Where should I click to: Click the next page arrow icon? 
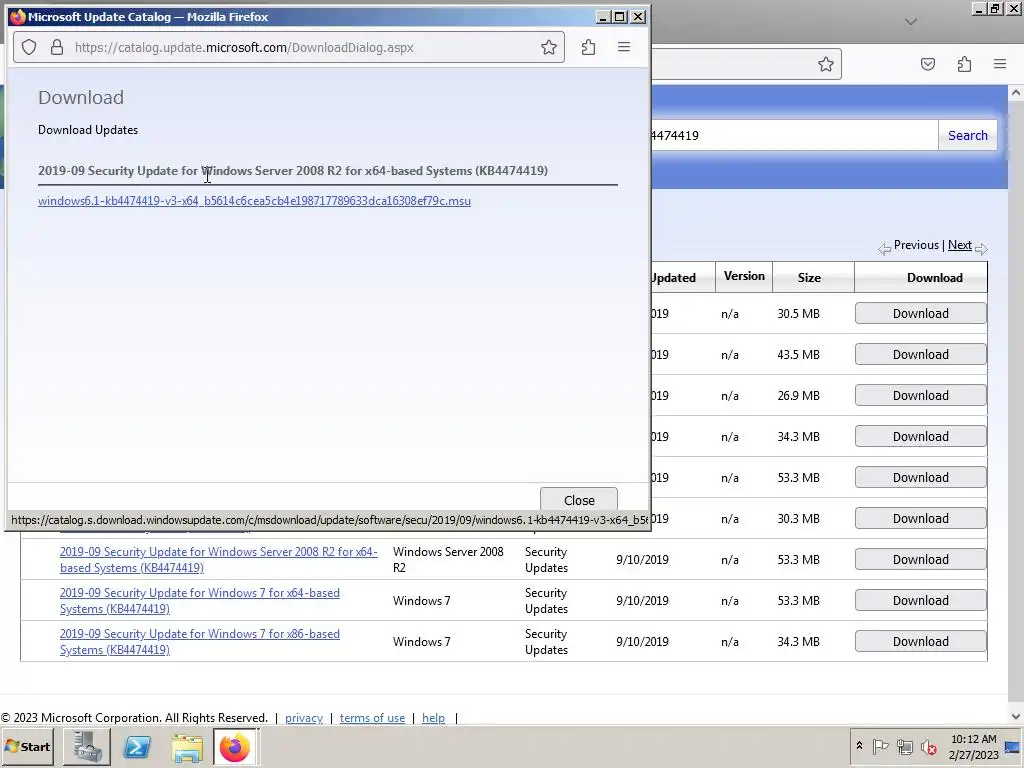[981, 248]
